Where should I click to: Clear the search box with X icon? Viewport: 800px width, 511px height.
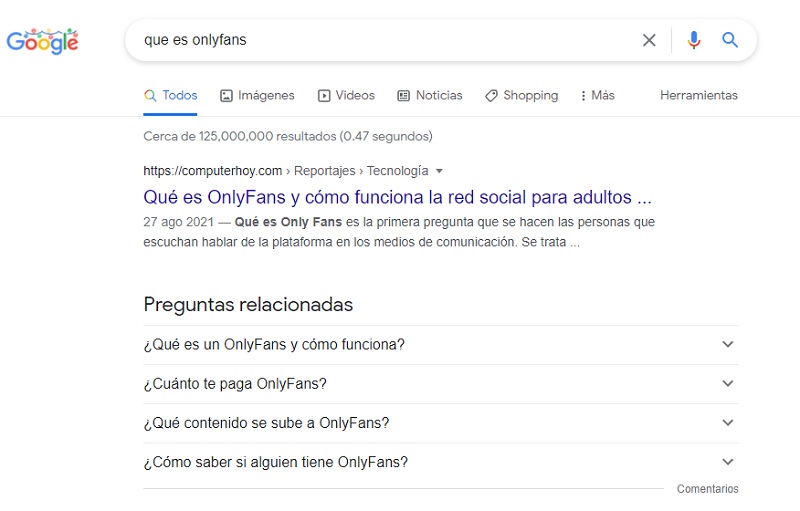click(x=649, y=40)
